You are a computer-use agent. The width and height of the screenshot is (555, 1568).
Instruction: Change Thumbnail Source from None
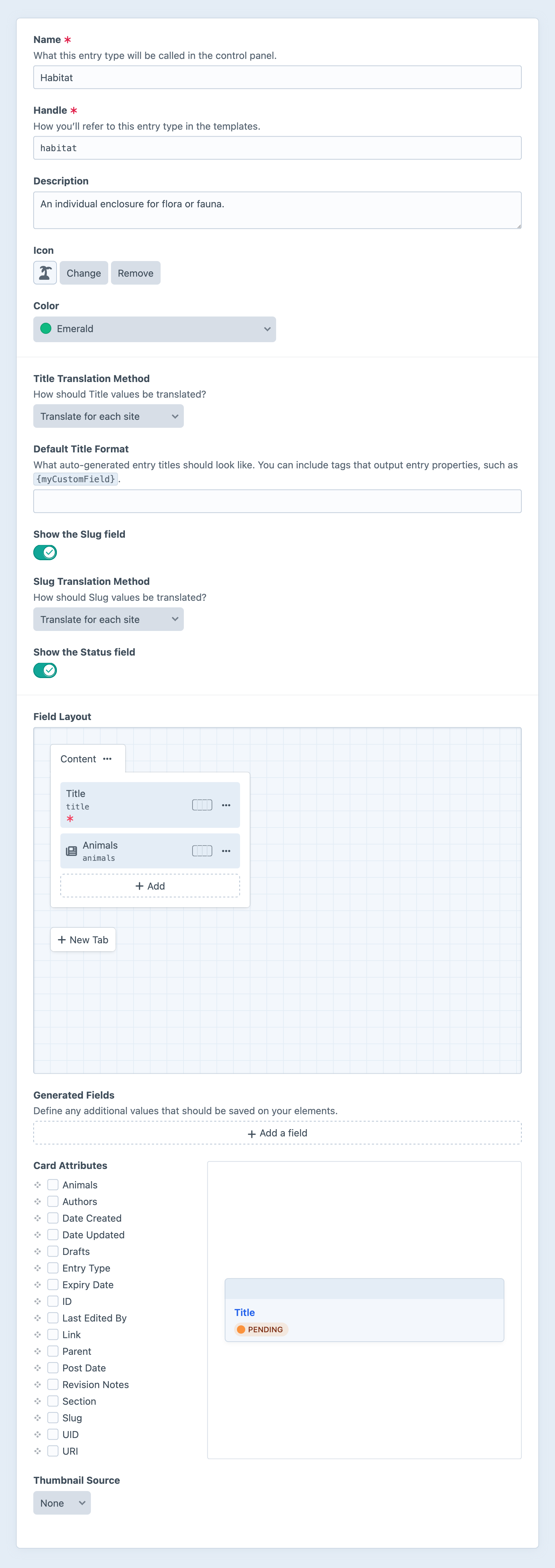(61, 1502)
